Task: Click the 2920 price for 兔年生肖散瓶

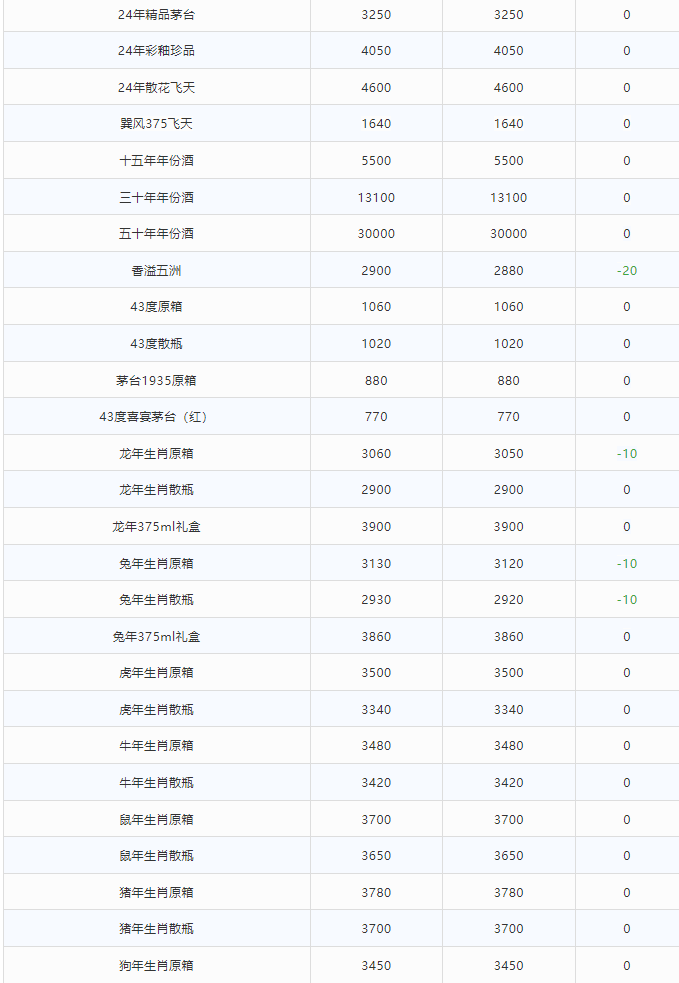Action: coord(508,600)
